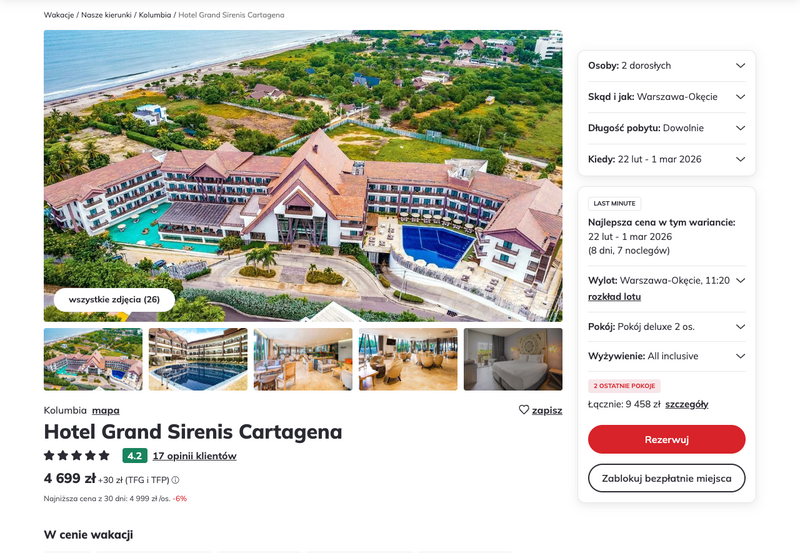
Task: Click Zablokuj bezpłatnie miejsca button
Action: point(666,478)
